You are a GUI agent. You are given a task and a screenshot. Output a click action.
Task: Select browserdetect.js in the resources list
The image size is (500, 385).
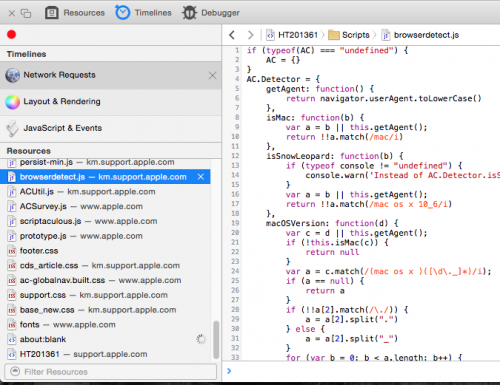pos(105,177)
